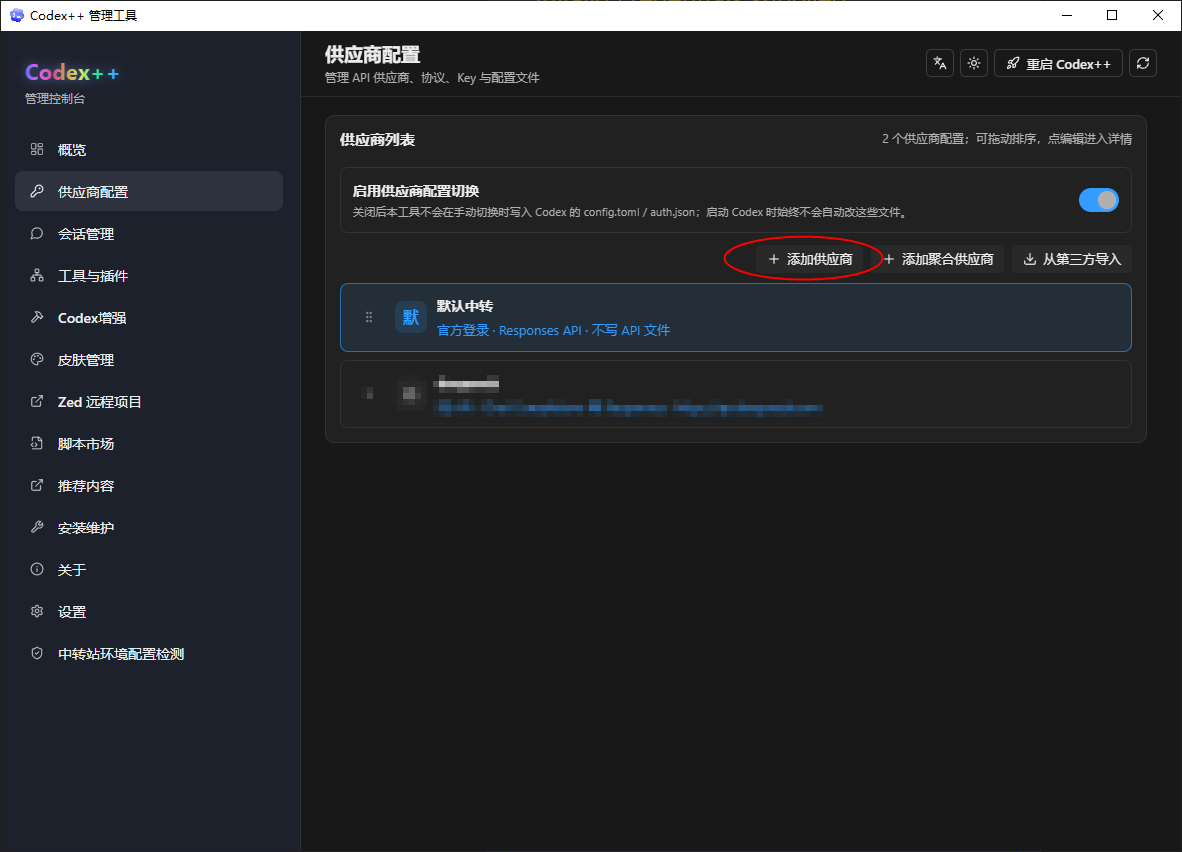Click the overview grid icon in sidebar
The width and height of the screenshot is (1182, 852).
tap(36, 149)
